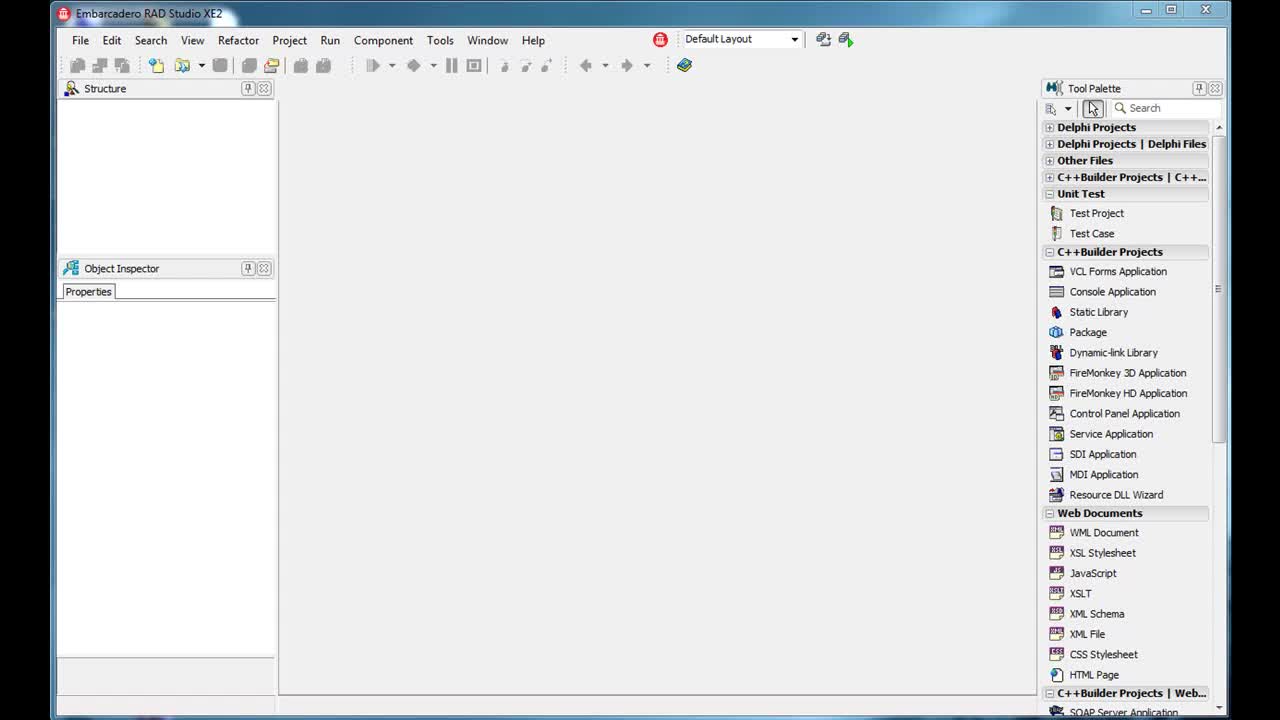
Task: Open the dropdown arrow beside Open file icon
Action: [x=201, y=65]
